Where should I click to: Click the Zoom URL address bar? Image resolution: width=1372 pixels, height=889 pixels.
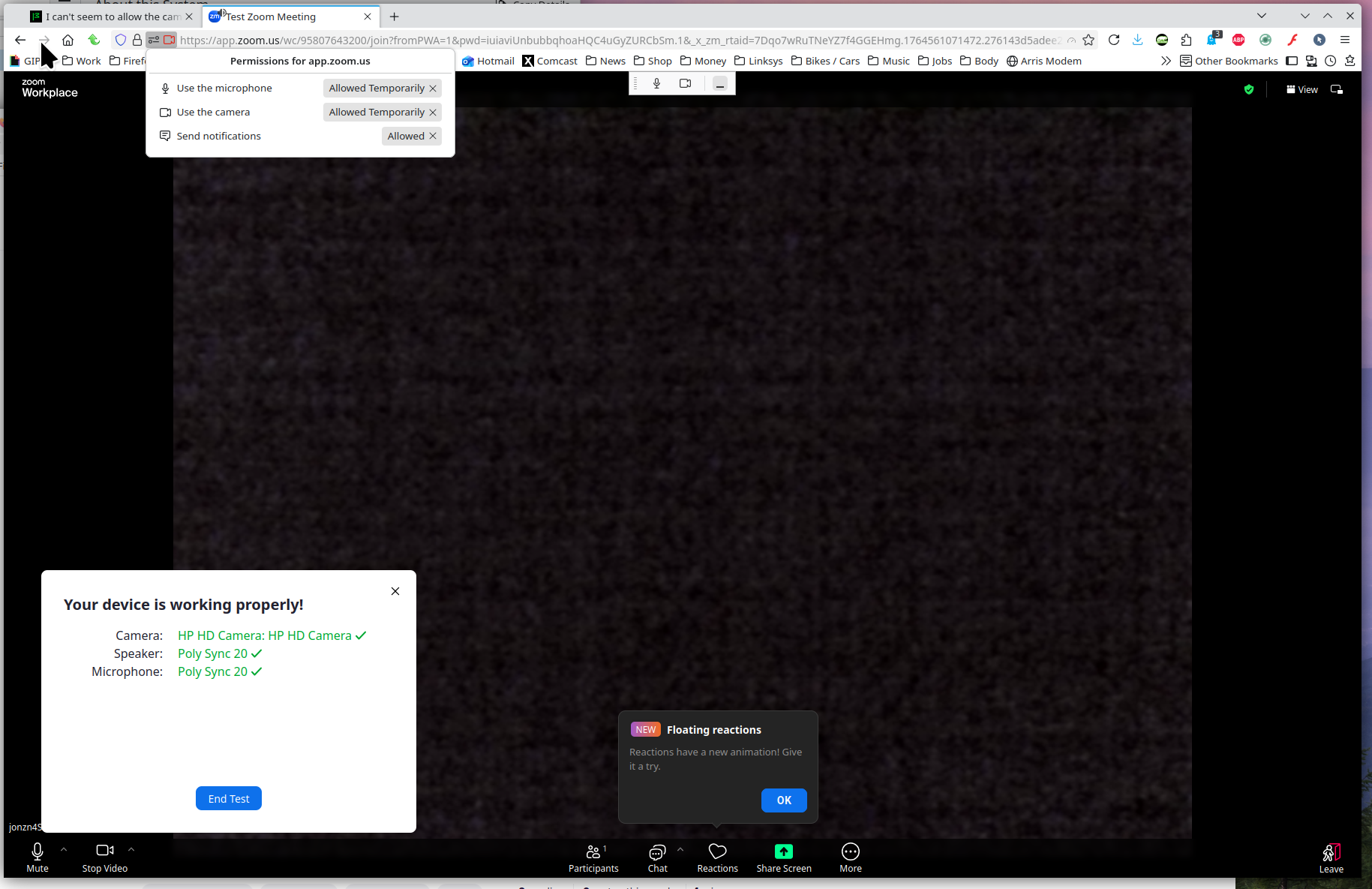(x=620, y=41)
